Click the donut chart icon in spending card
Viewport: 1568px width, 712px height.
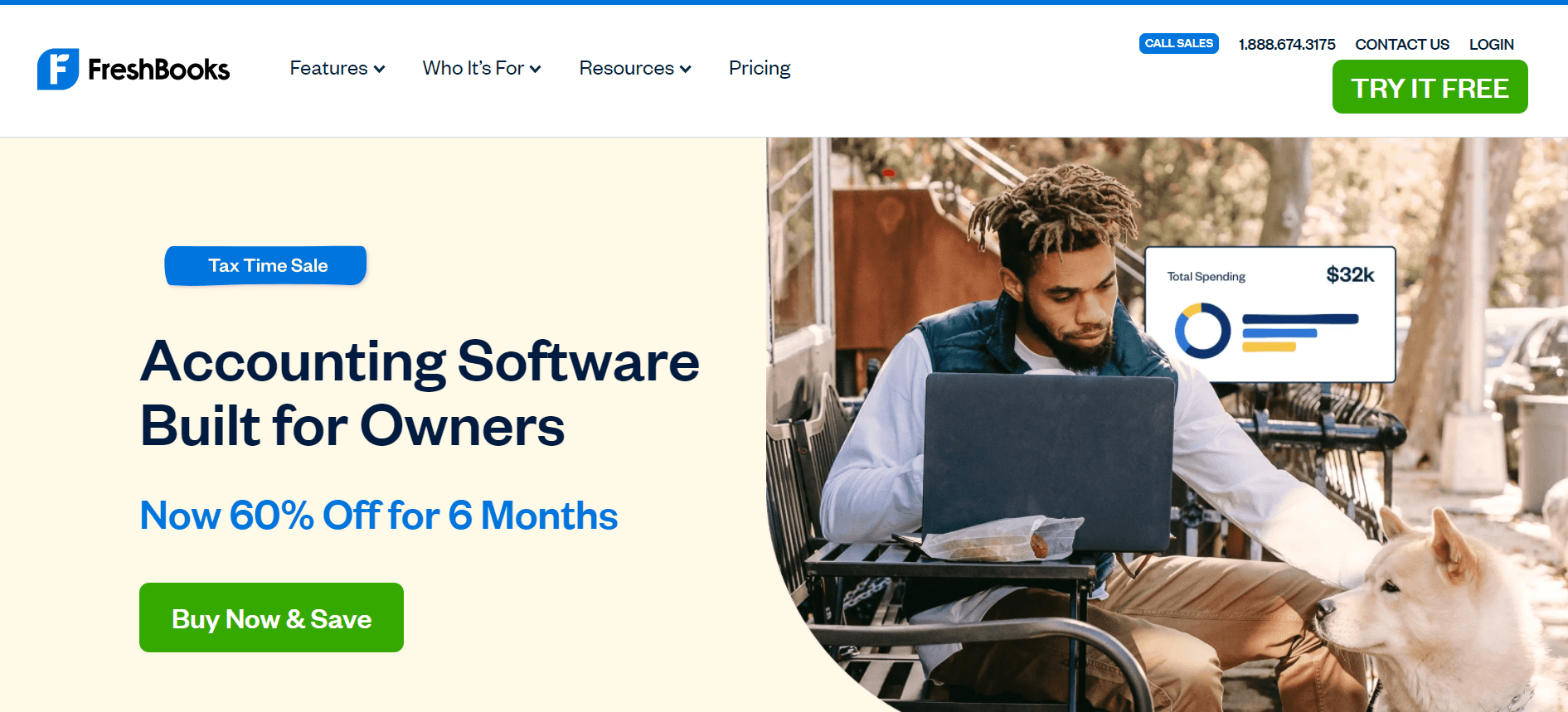pyautogui.click(x=1202, y=331)
